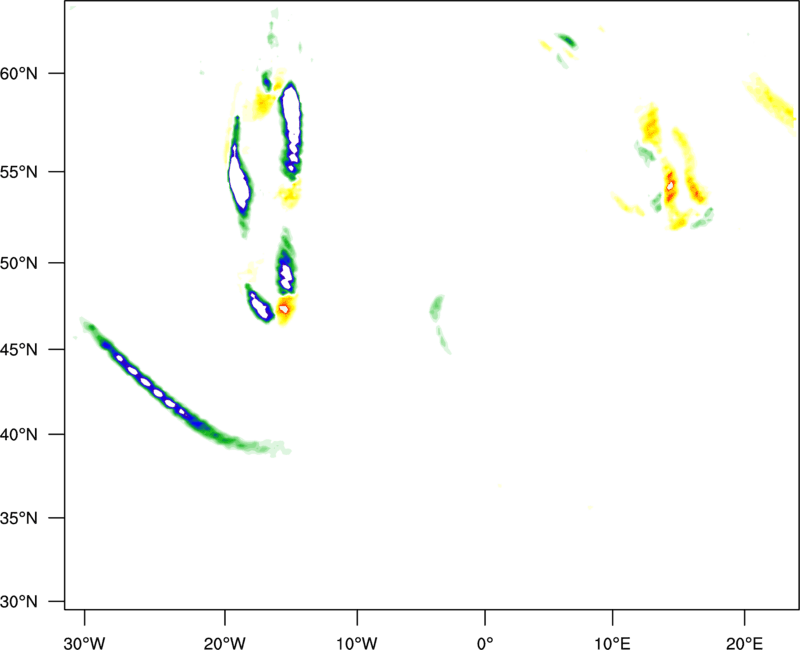Screen dimensions: 800x650
Task: Click the red-orange spot near 47°N 15°W
Action: 285,309
